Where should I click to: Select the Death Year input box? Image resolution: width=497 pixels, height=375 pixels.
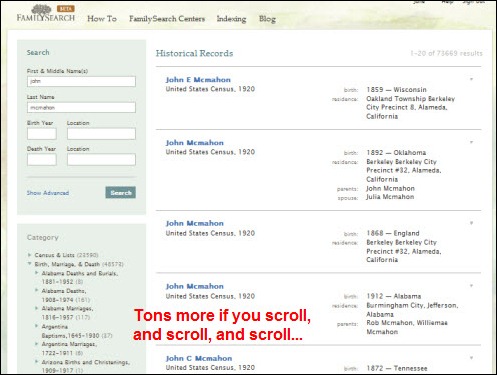pyautogui.click(x=42, y=160)
